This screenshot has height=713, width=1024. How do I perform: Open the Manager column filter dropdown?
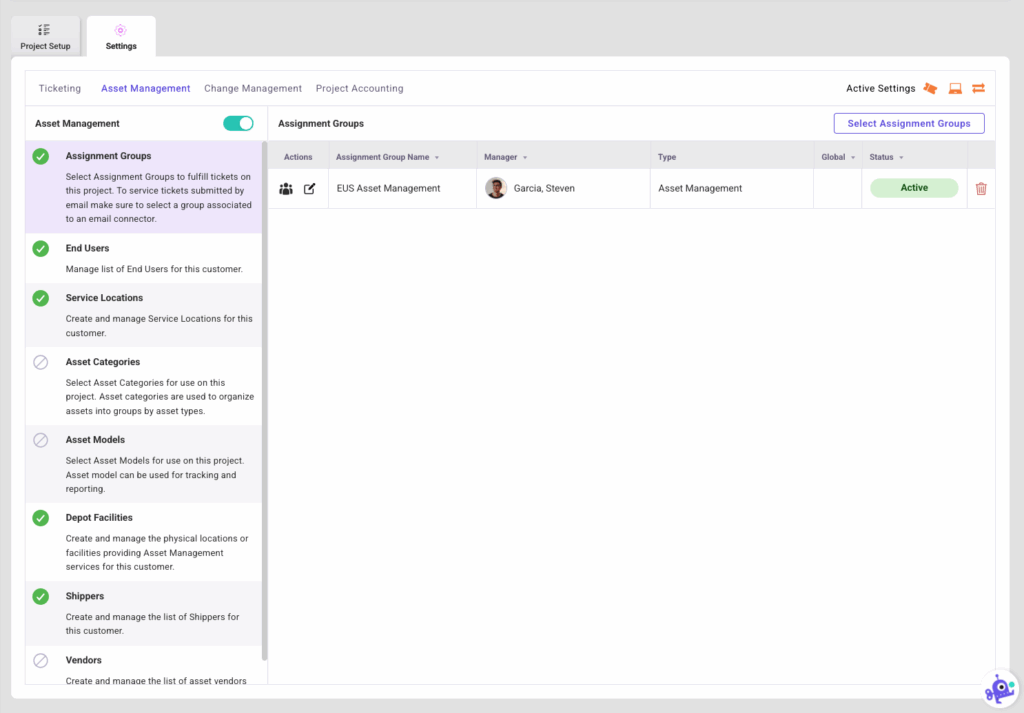pos(525,158)
